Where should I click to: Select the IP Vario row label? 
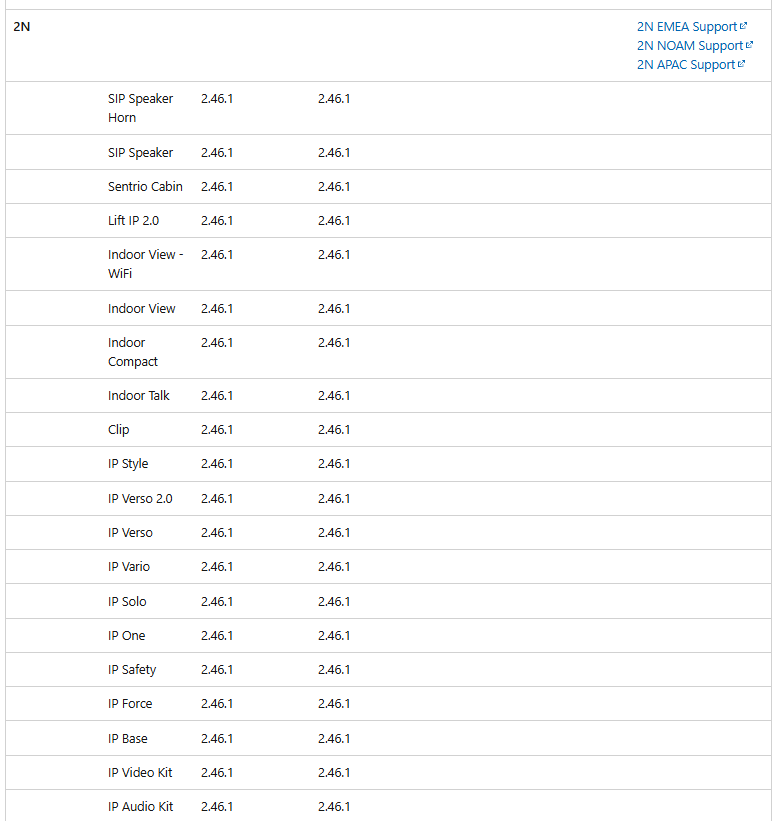tap(129, 567)
